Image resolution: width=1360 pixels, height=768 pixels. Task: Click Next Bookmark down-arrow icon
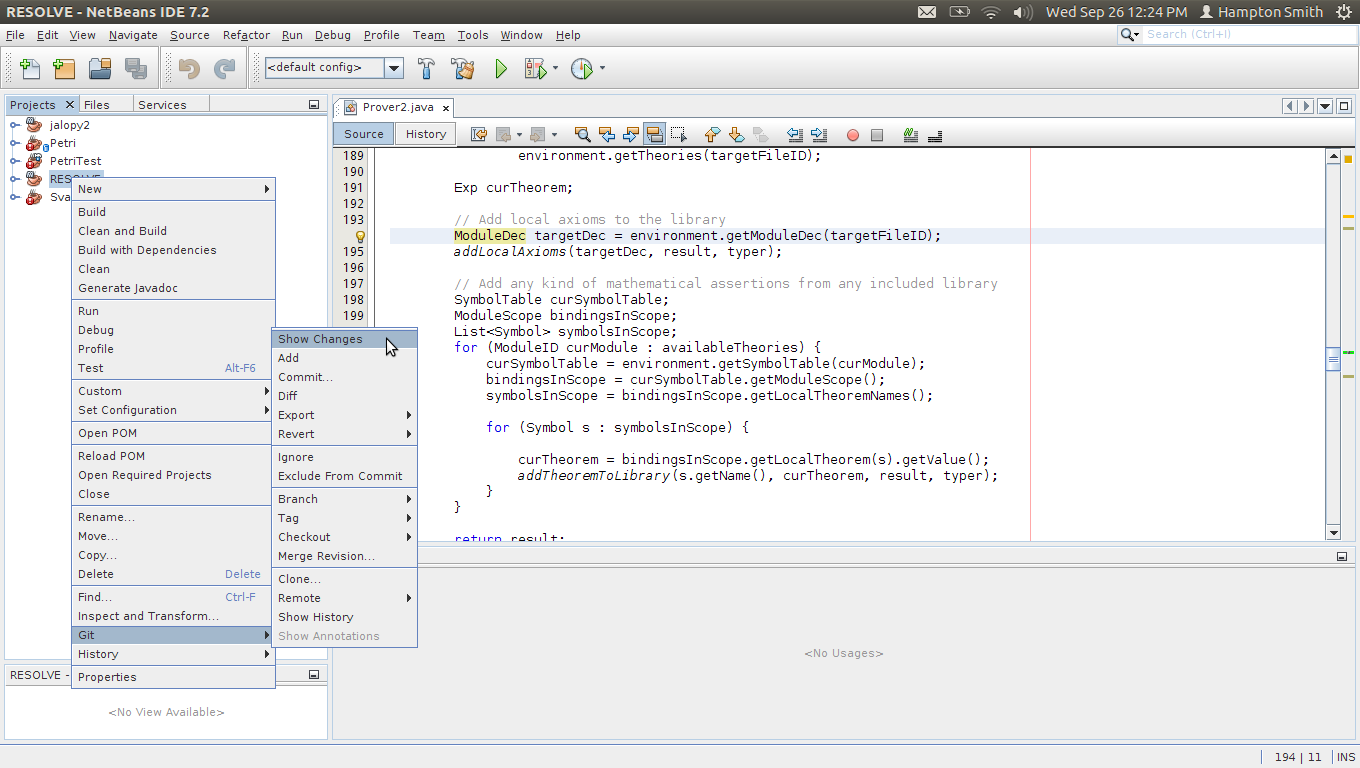(x=736, y=134)
